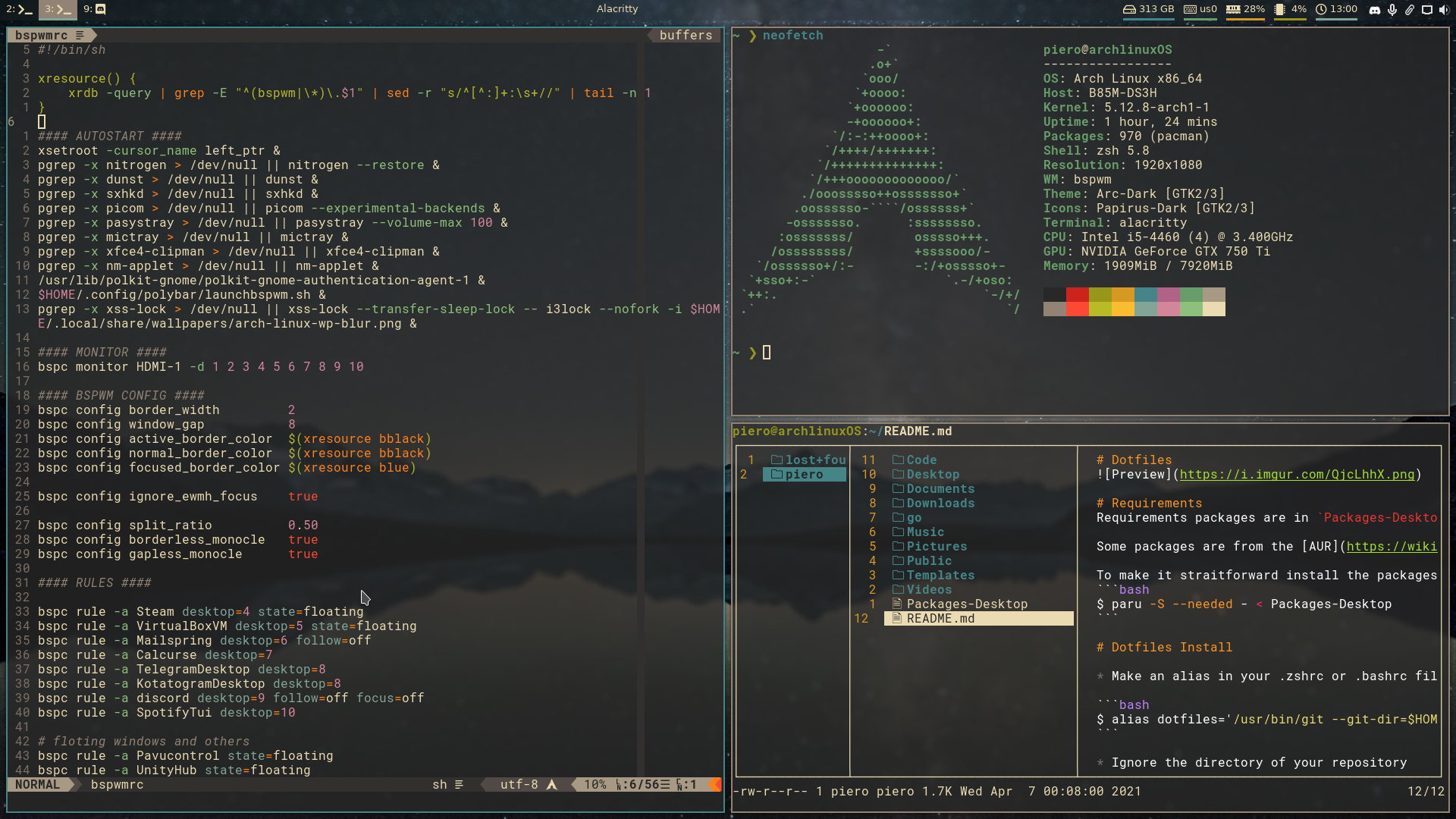
Task: Select the Videos folder in ranger
Action: pos(929,589)
